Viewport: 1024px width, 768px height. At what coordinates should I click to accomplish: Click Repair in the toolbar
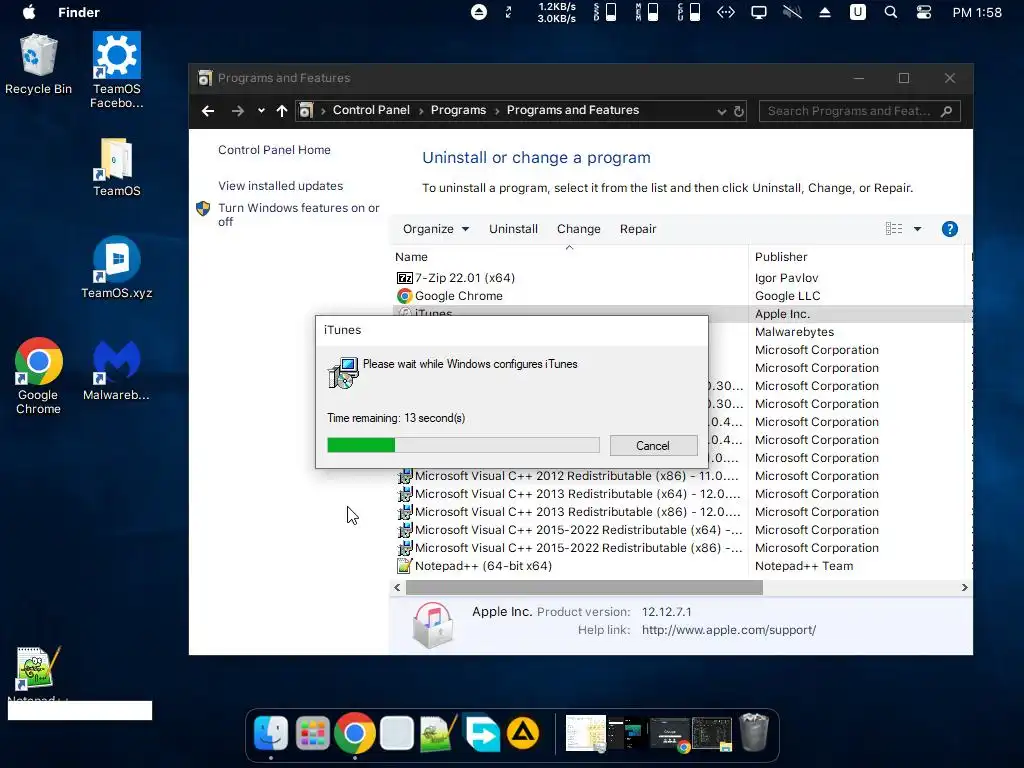tap(638, 229)
